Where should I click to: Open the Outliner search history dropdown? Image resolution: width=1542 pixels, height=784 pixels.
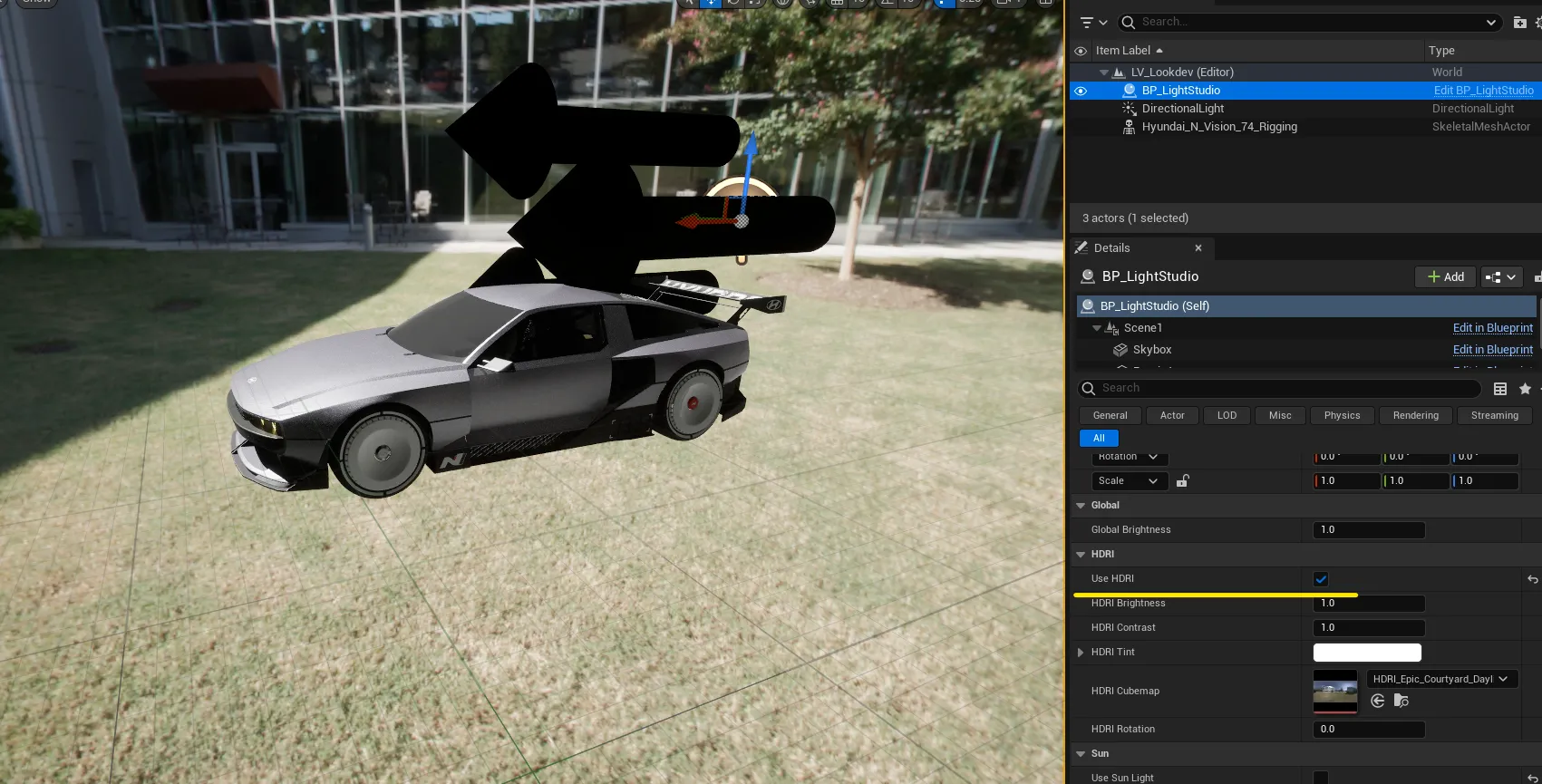(1491, 22)
